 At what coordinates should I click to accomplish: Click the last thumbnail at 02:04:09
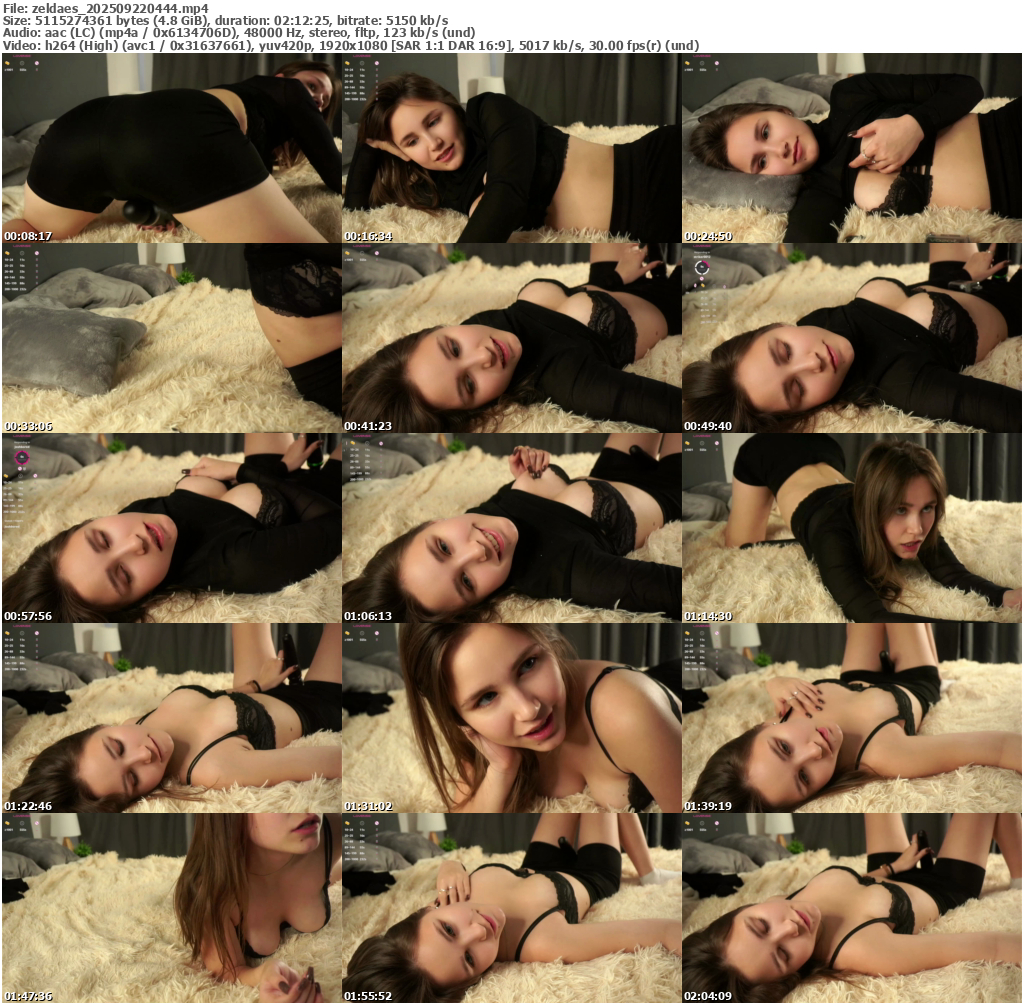click(x=851, y=908)
